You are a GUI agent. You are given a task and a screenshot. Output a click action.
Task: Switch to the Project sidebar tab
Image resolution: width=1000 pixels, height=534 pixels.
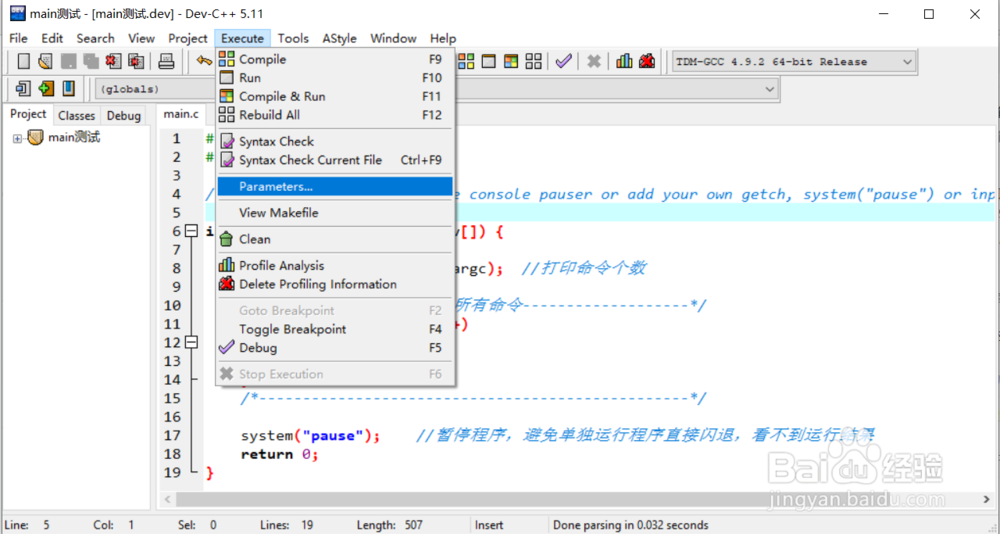28,114
